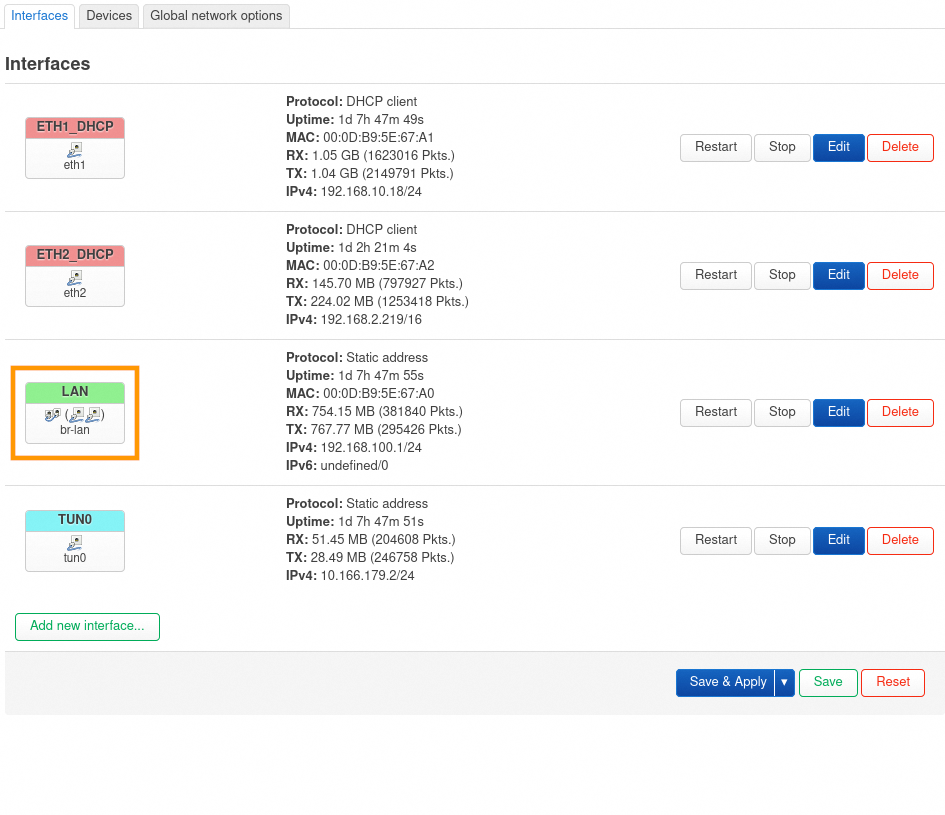
Task: Click the eth1 network device icon
Action: click(75, 149)
